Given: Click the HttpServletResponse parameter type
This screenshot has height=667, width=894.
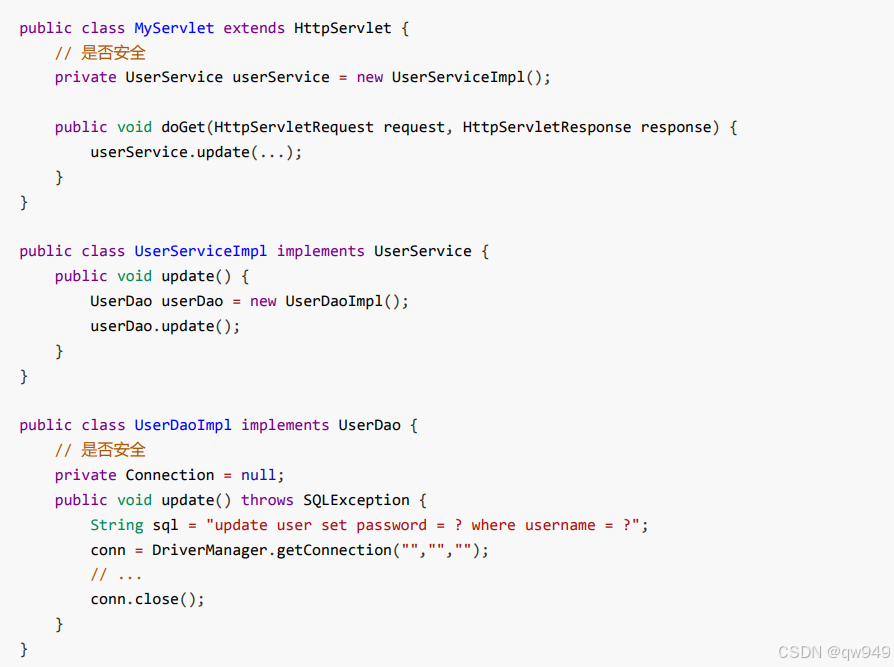Looking at the screenshot, I should (x=547, y=127).
